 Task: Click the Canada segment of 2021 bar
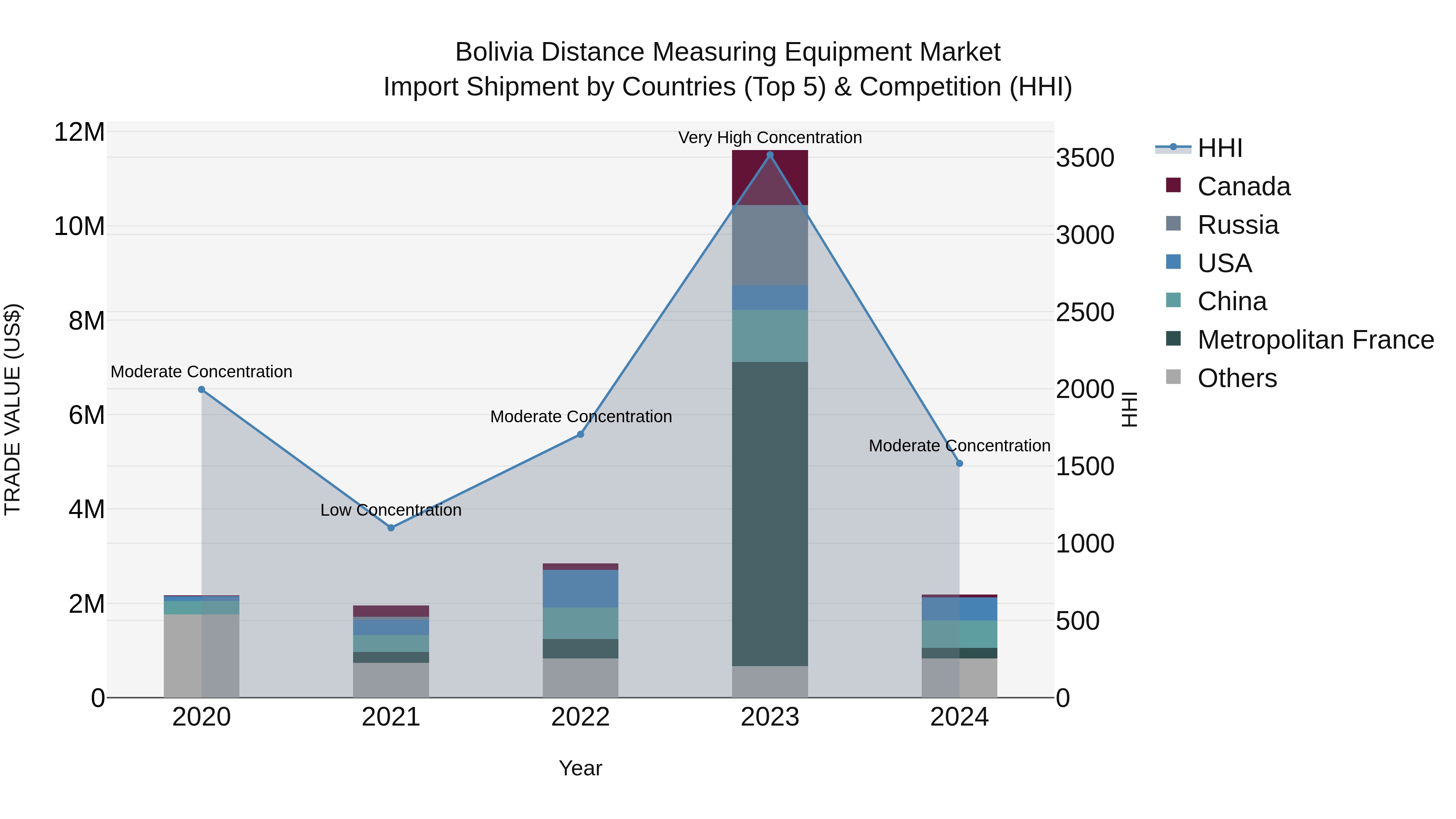pos(391,611)
